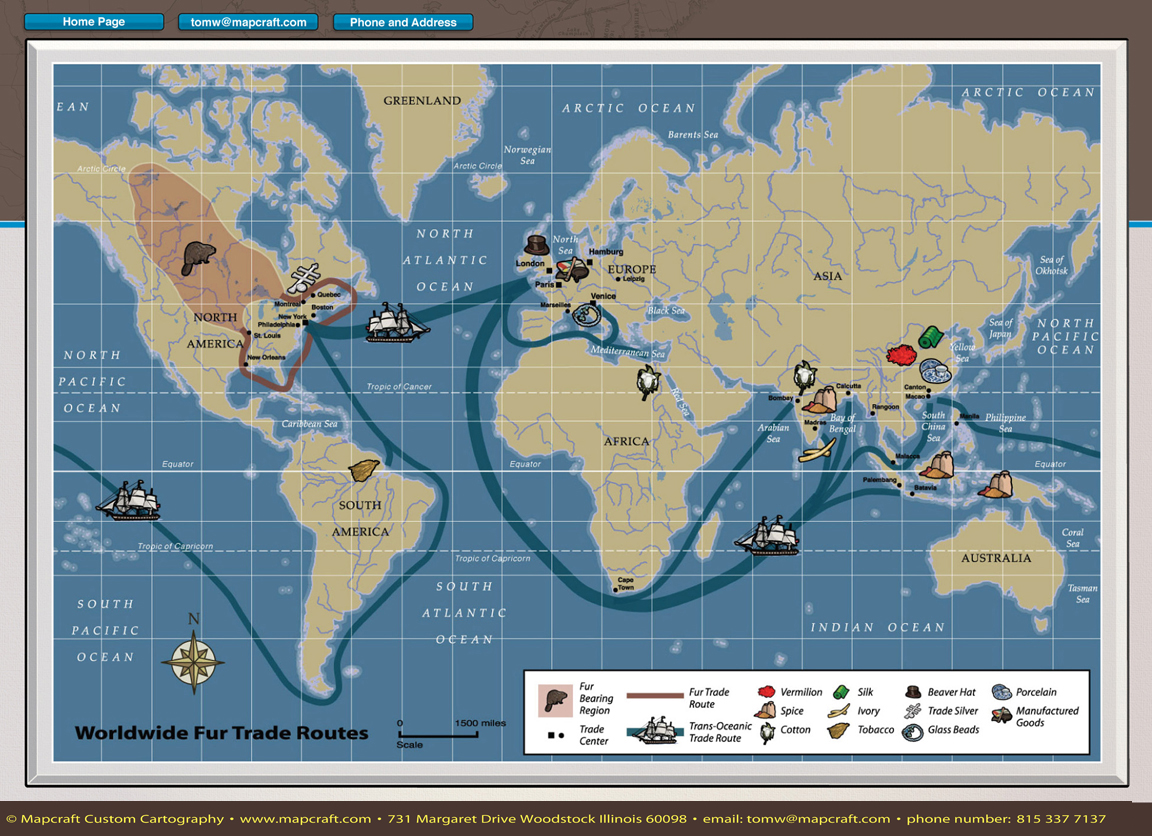Click the Silk legend icon
The width and height of the screenshot is (1152, 836).
(x=841, y=692)
